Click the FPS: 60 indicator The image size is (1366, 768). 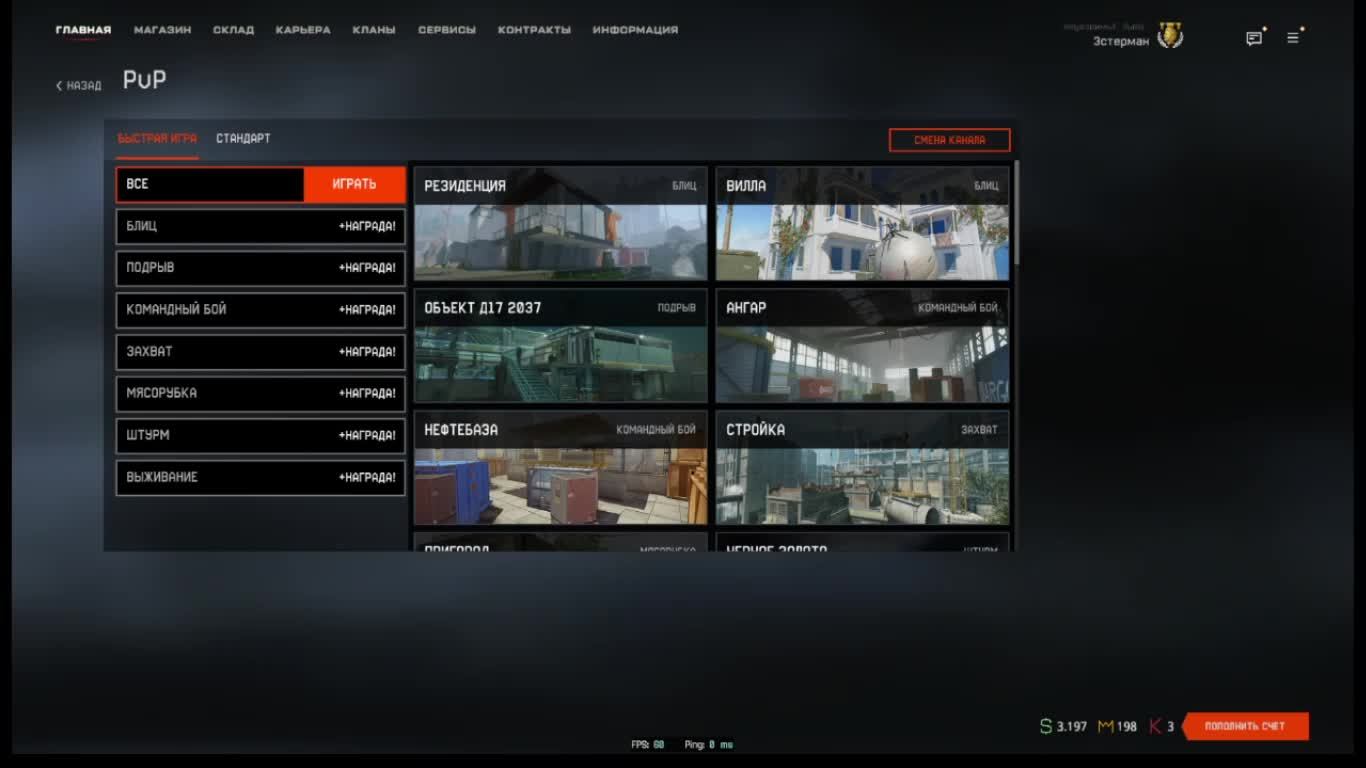648,745
